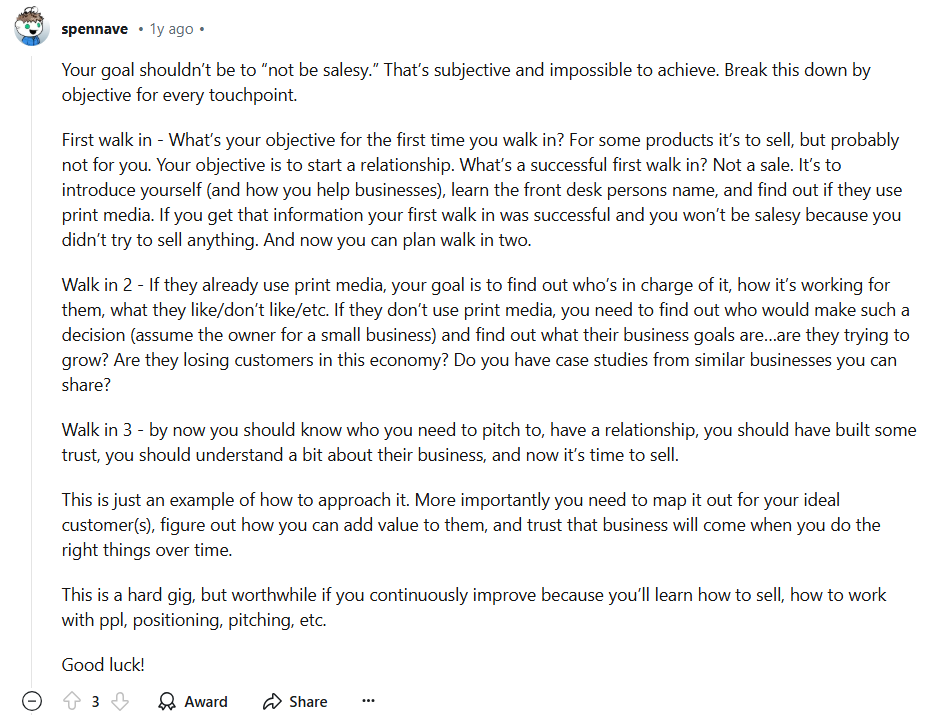Click the Share arrow icon
This screenshot has height=715, width=943.
(272, 701)
